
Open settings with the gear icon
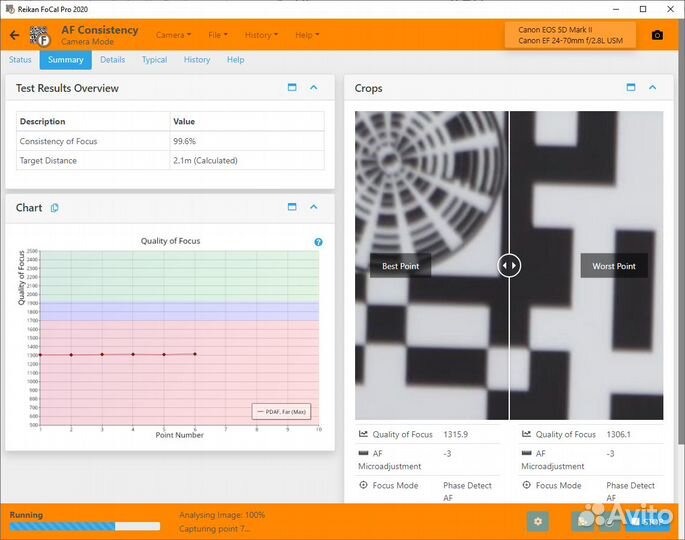coord(538,521)
